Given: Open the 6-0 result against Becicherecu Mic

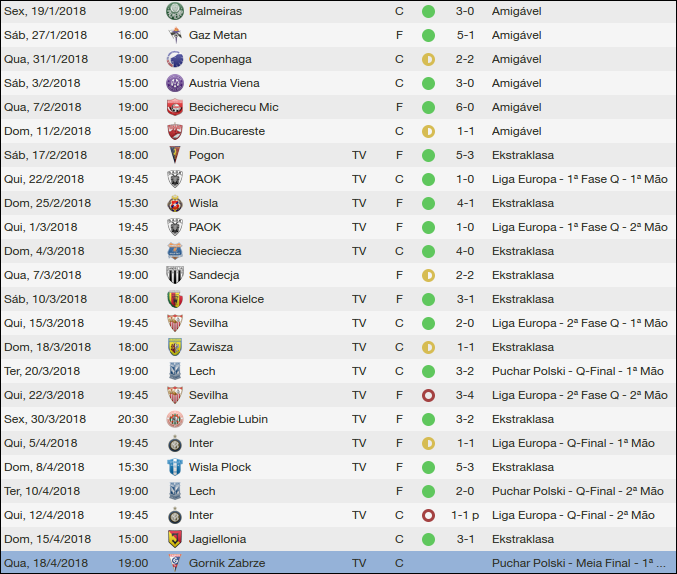Looking at the screenshot, I should (x=465, y=107).
